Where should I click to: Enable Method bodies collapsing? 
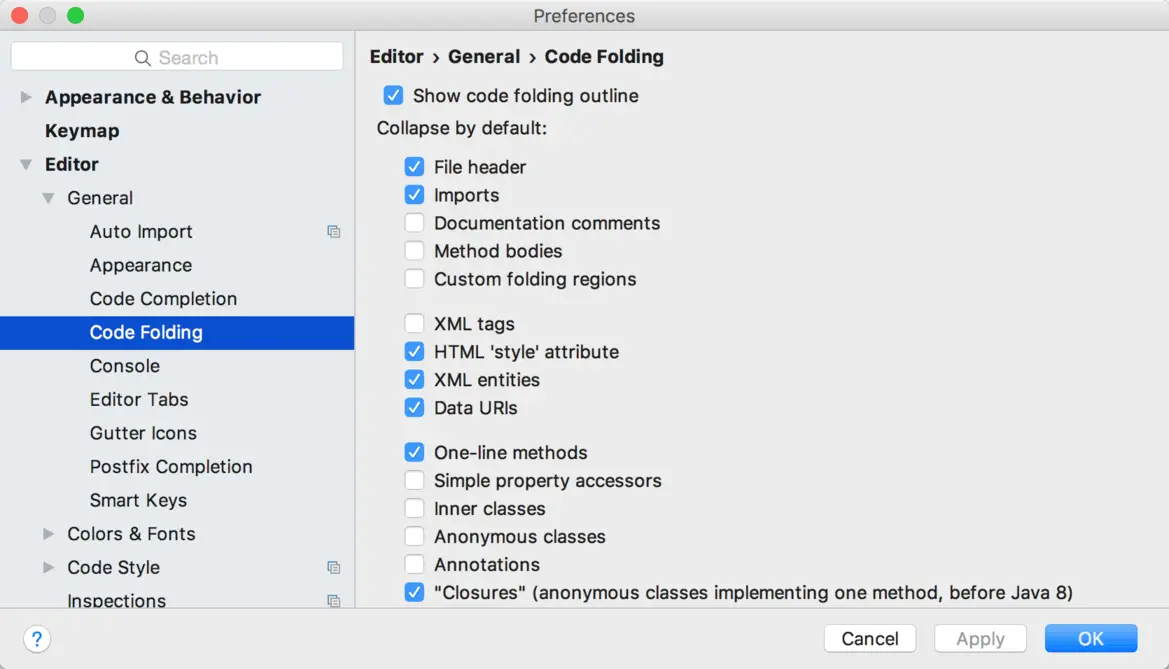414,251
